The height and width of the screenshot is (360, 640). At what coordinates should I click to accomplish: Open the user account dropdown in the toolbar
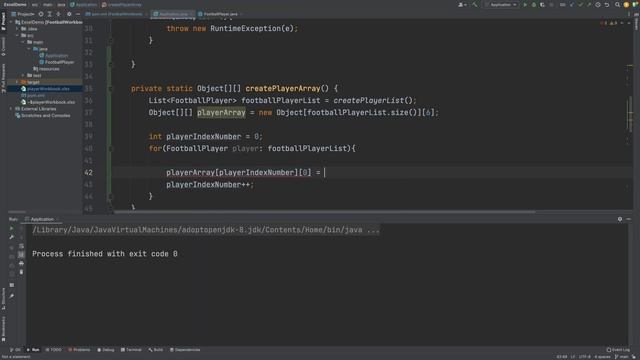[x=462, y=5]
